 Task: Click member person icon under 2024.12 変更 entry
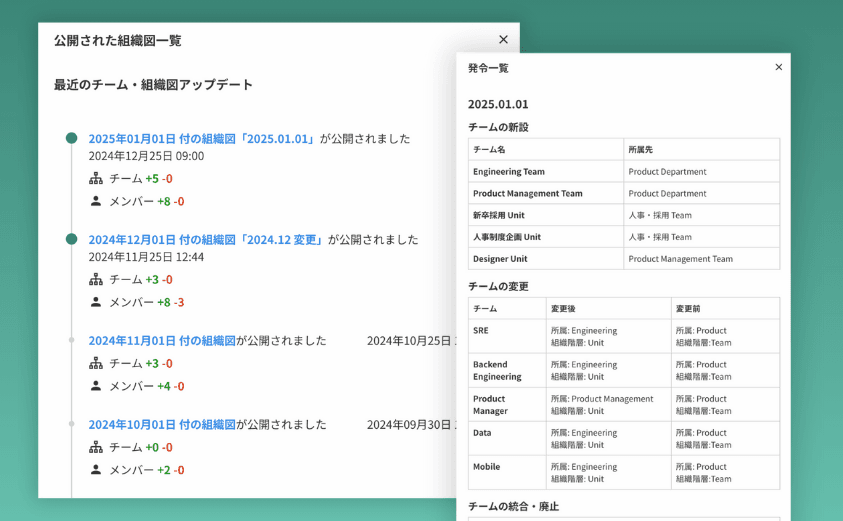tap(96, 302)
